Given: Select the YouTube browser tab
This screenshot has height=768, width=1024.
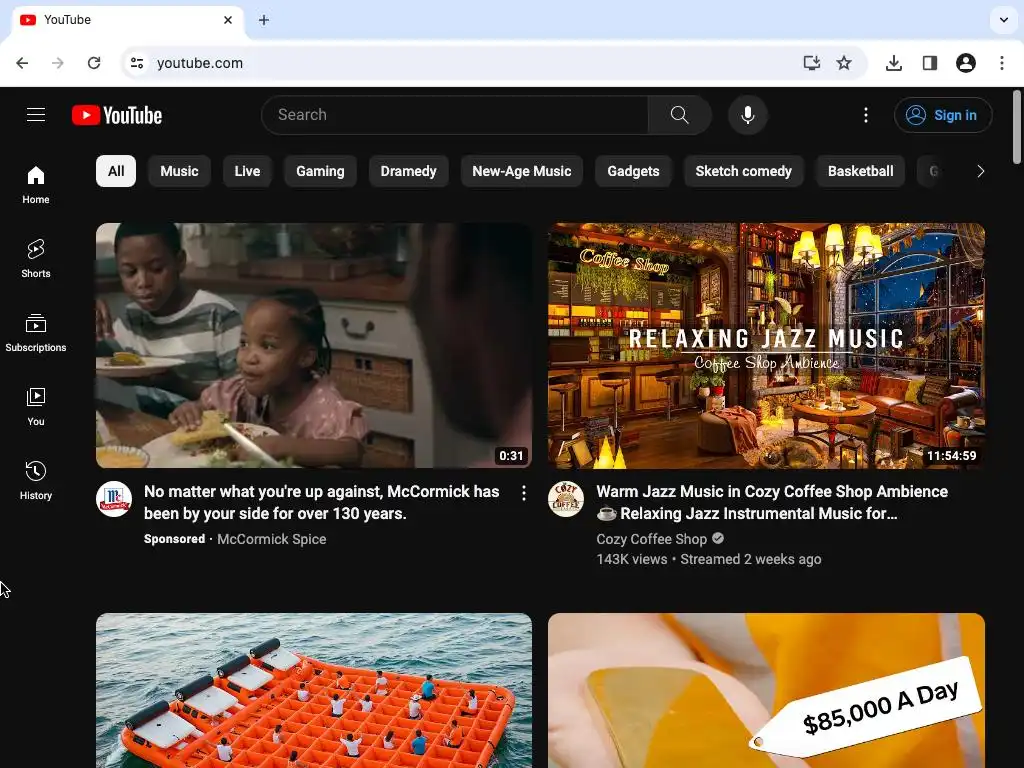Looking at the screenshot, I should [127, 20].
